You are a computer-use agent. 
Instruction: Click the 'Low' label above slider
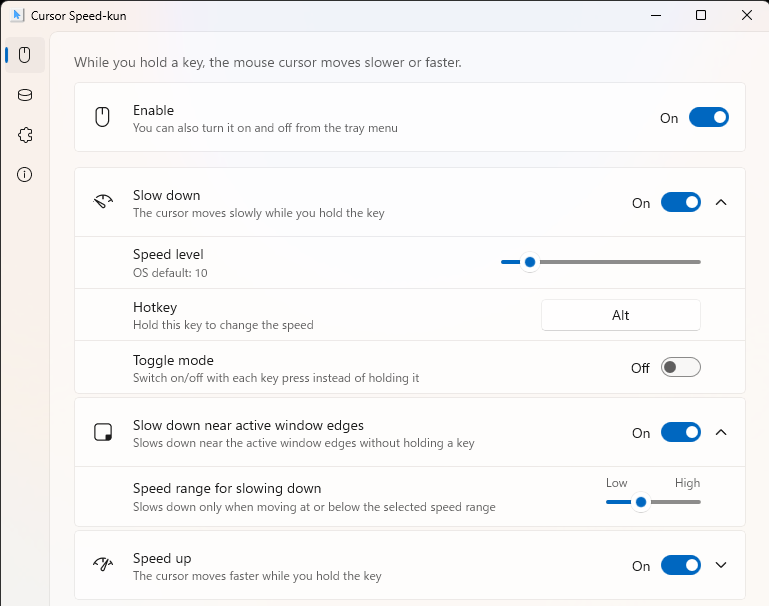click(x=616, y=483)
